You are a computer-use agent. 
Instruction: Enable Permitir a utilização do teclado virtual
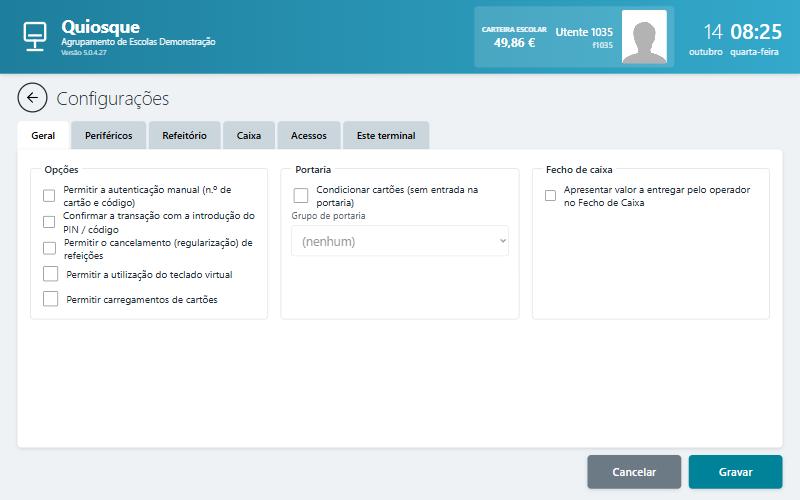51,274
